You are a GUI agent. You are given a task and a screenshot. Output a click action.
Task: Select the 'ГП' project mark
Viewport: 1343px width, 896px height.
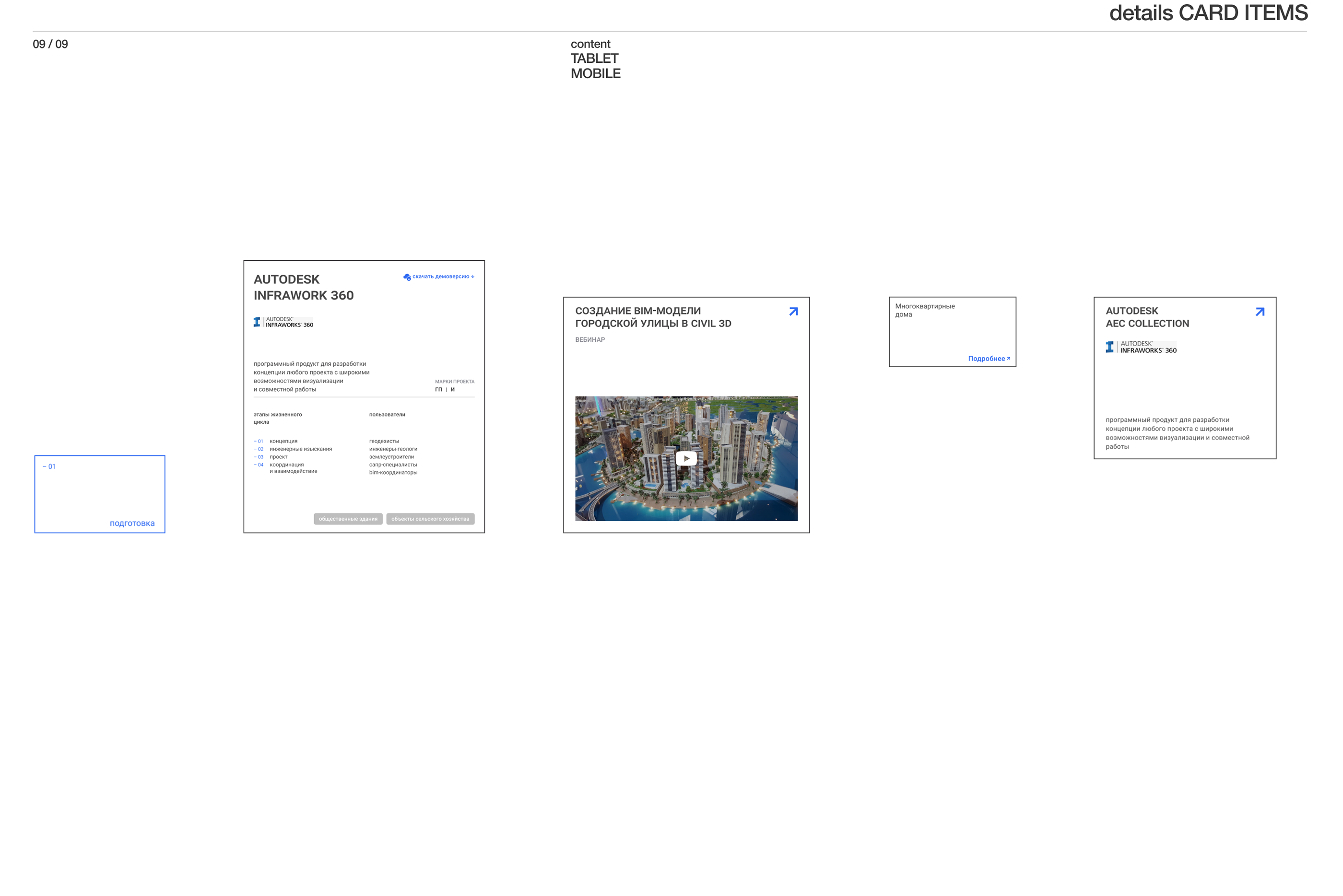(438, 390)
